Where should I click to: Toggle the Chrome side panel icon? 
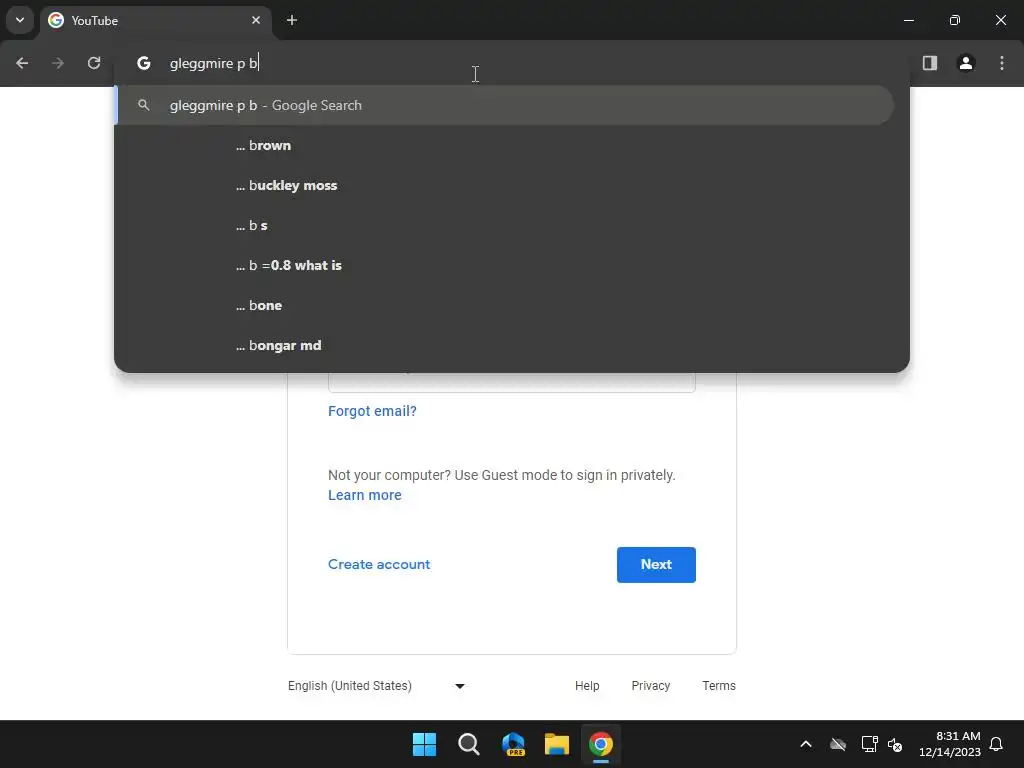click(x=929, y=63)
